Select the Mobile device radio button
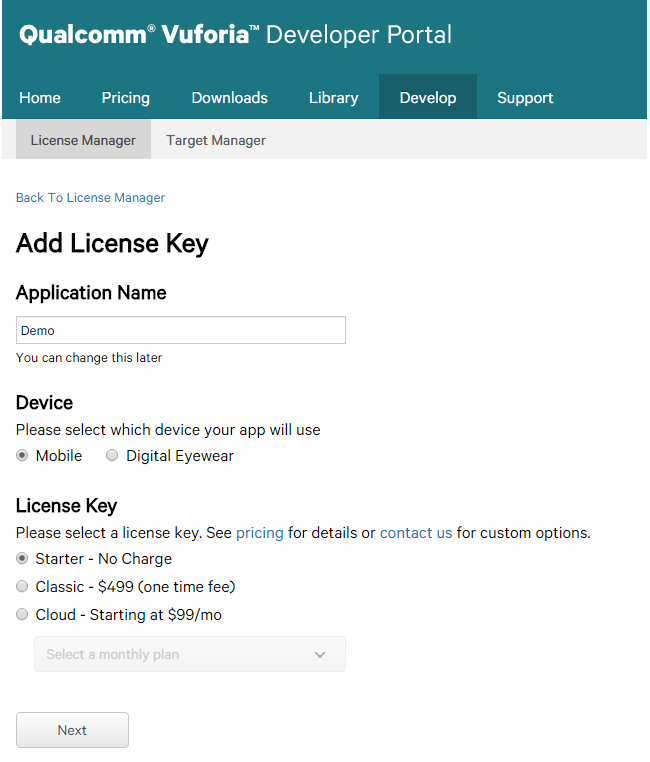 point(22,455)
